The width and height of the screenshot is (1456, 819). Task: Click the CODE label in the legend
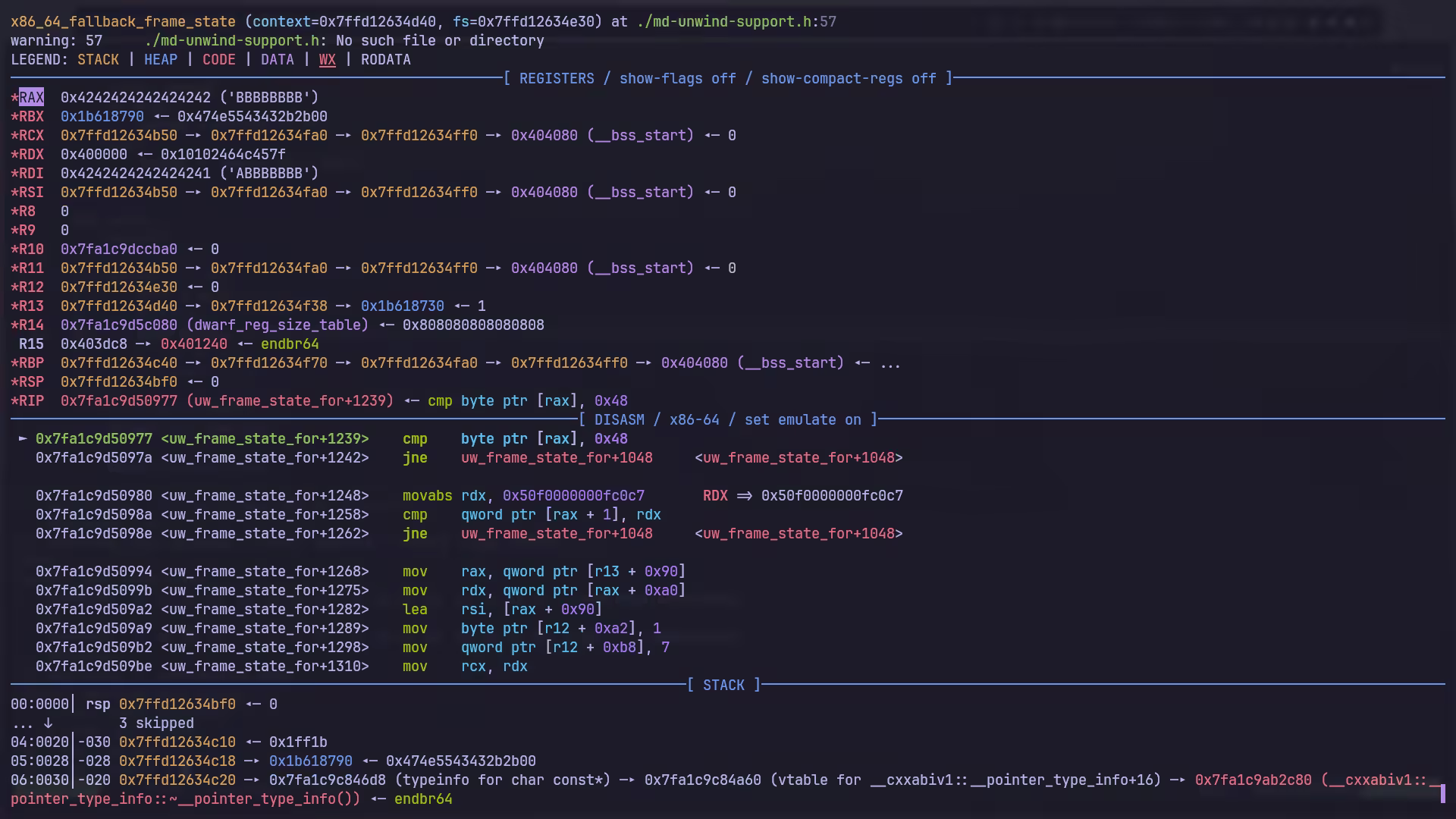coord(218,60)
